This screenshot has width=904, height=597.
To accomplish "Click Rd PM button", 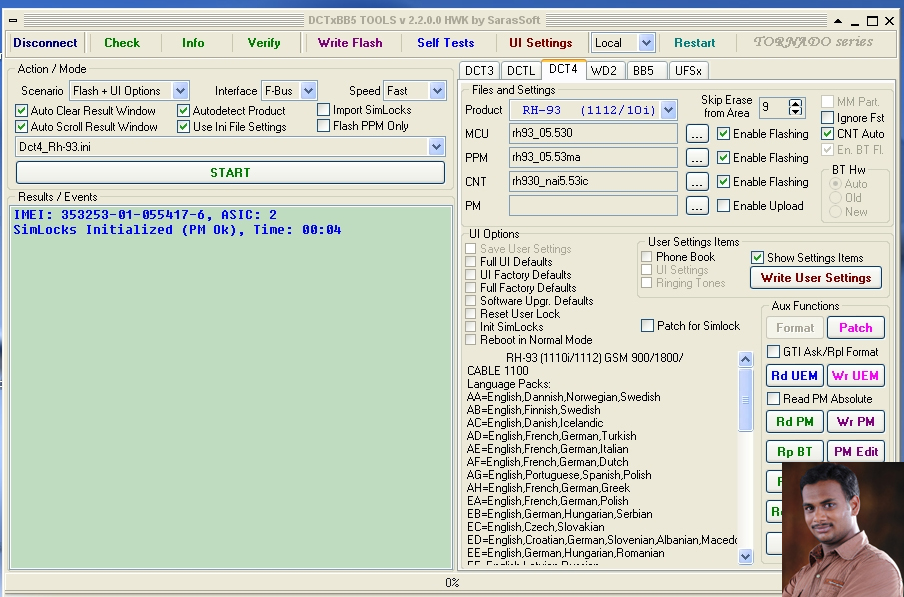I will point(794,422).
